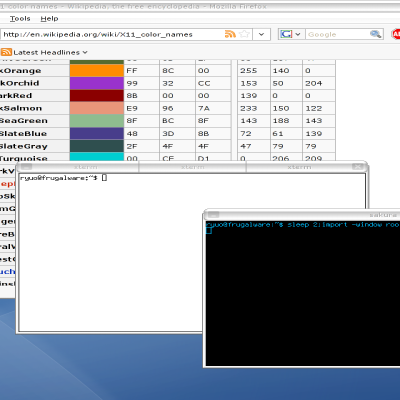This screenshot has height=400, width=400.
Task: Close the xterm window with its X button
Action: click(x=358, y=166)
